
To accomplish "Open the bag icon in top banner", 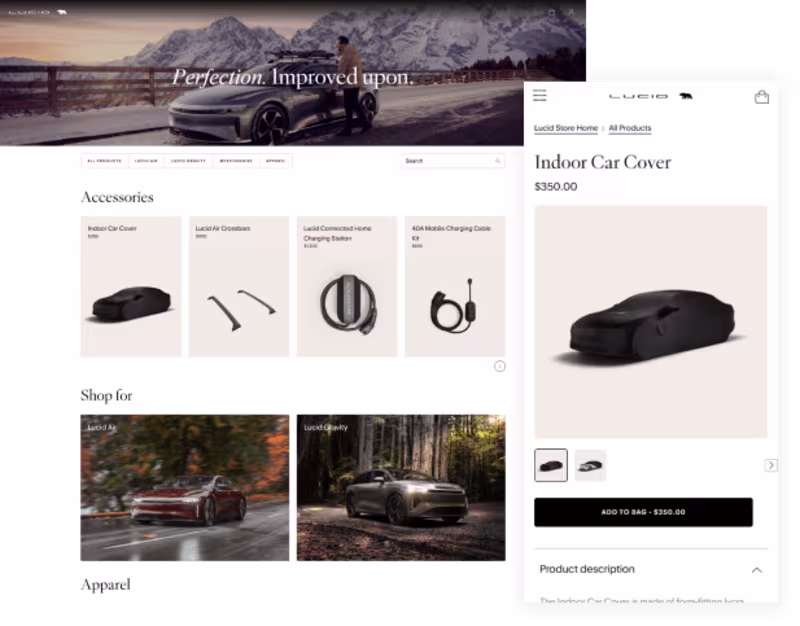I will tap(552, 12).
